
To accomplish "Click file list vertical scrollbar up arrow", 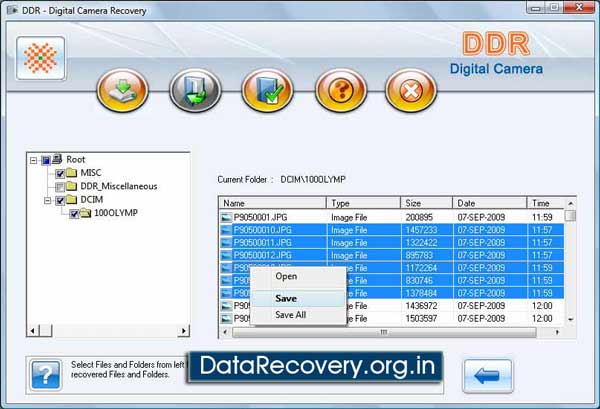I will click(571, 203).
